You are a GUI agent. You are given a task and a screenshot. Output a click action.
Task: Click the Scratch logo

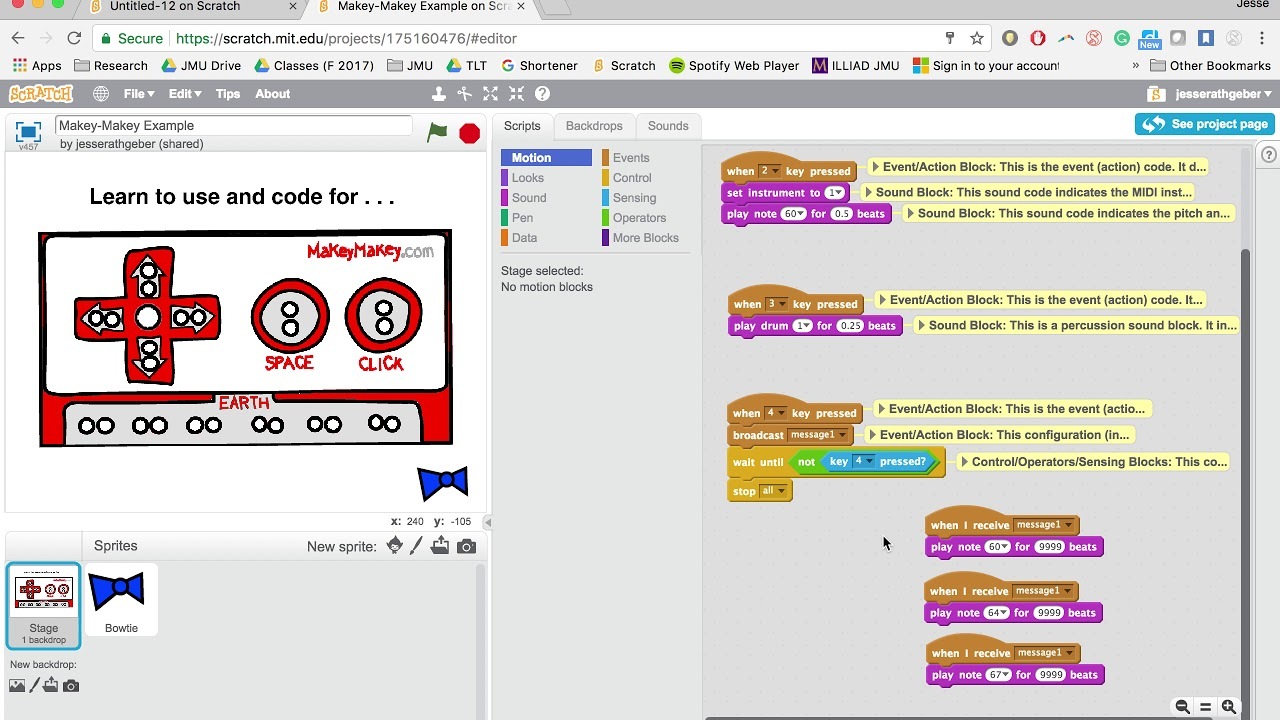[41, 94]
